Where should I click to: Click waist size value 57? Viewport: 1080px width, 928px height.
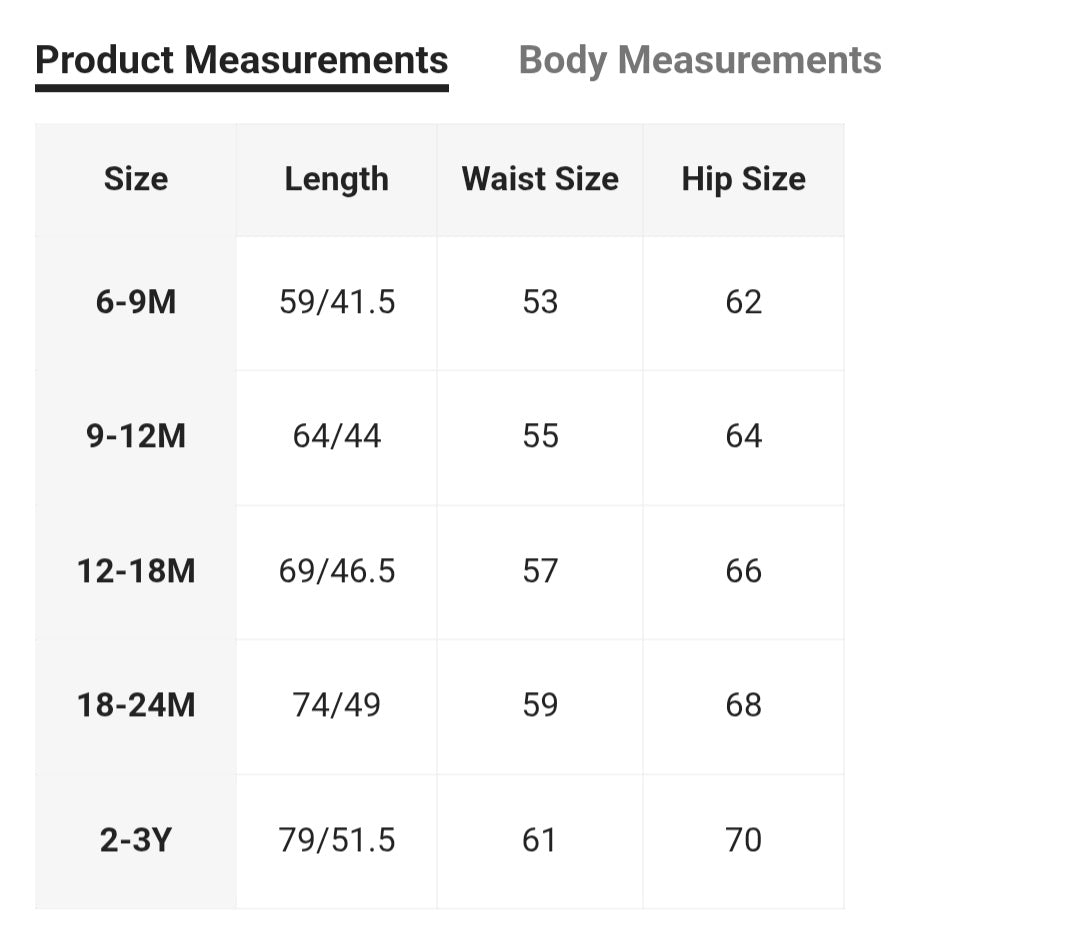540,571
